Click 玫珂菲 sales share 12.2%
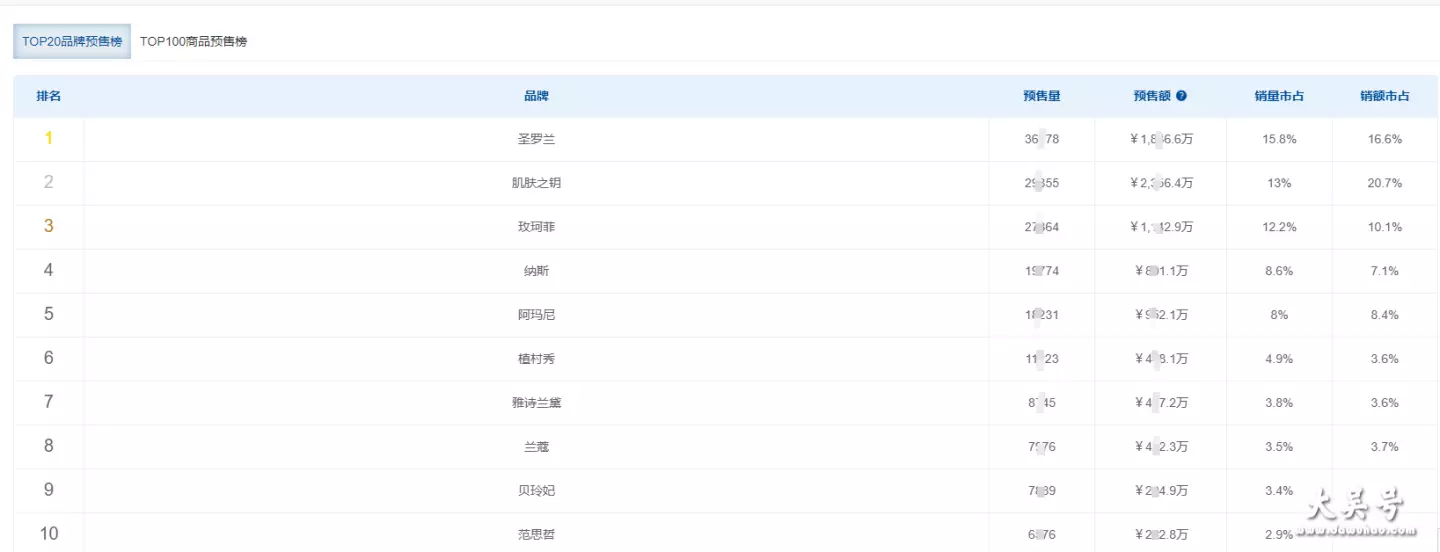 tap(1280, 228)
